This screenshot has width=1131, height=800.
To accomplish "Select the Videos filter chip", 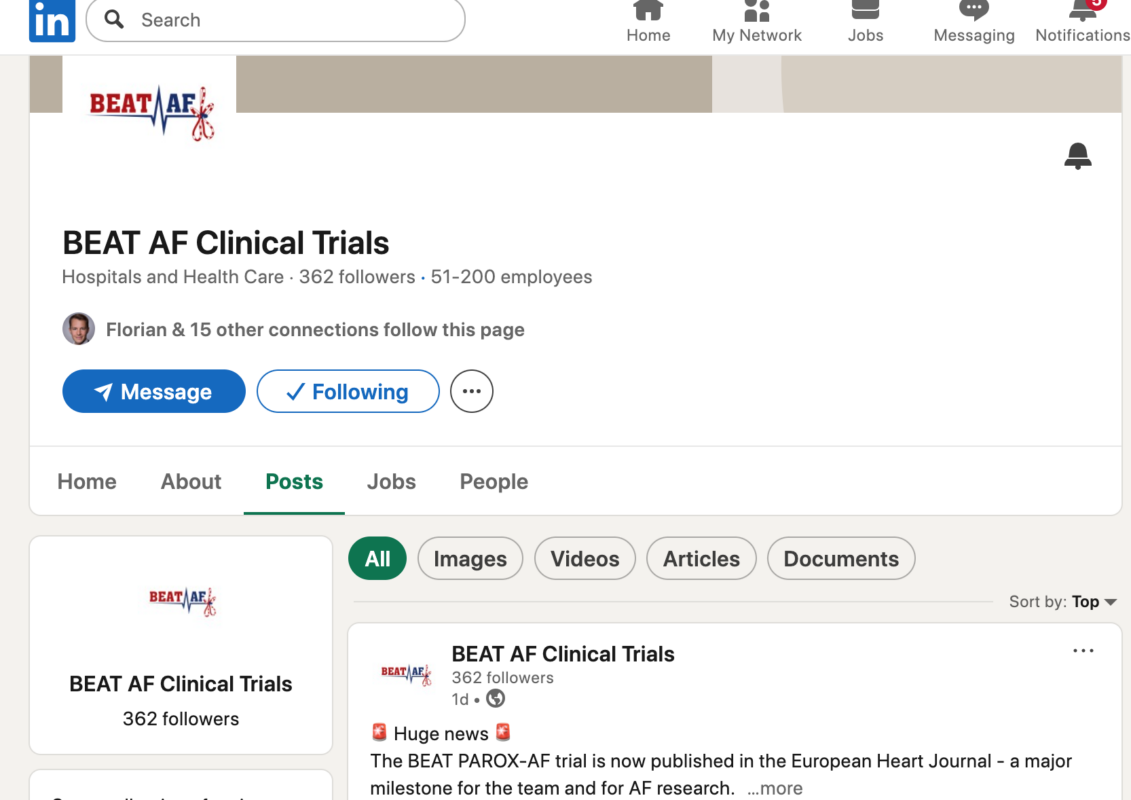I will pos(585,559).
